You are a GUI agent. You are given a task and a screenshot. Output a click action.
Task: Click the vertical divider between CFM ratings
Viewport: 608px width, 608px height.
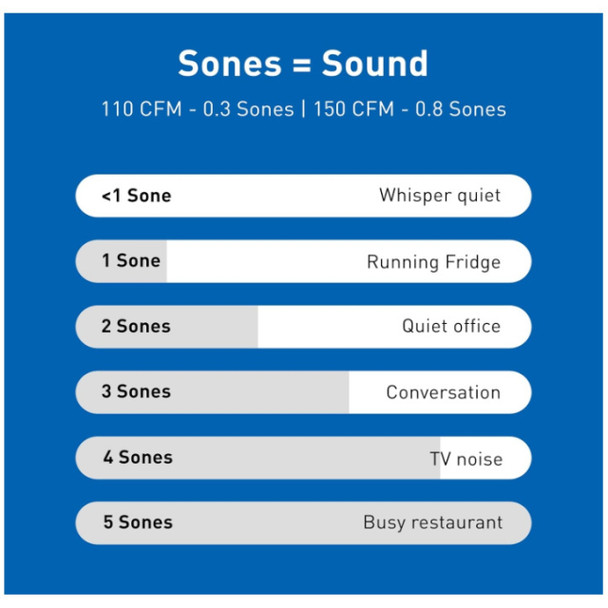304,109
